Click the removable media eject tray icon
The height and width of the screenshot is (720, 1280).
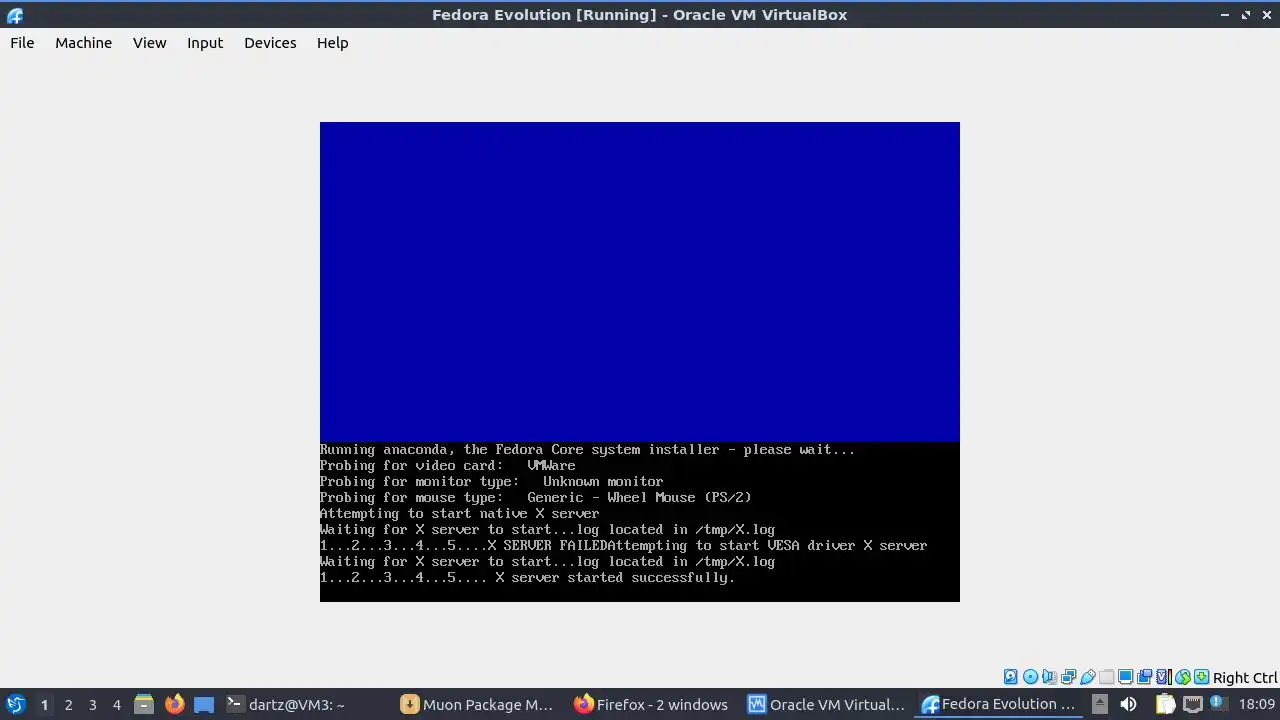[x=1099, y=704]
